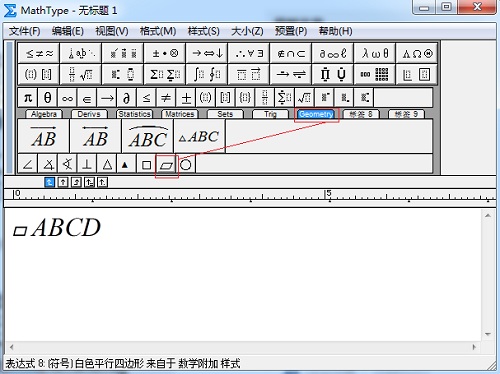Screen dimensions: 500x374
Task: Select the first highlighted tab stop type
Action: pos(49,182)
